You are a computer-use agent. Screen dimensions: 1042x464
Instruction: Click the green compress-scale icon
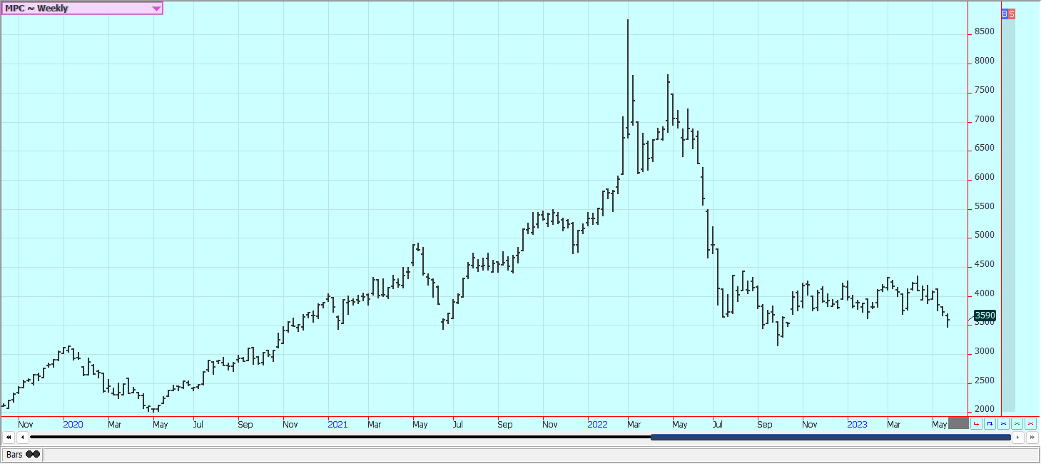coord(1016,423)
